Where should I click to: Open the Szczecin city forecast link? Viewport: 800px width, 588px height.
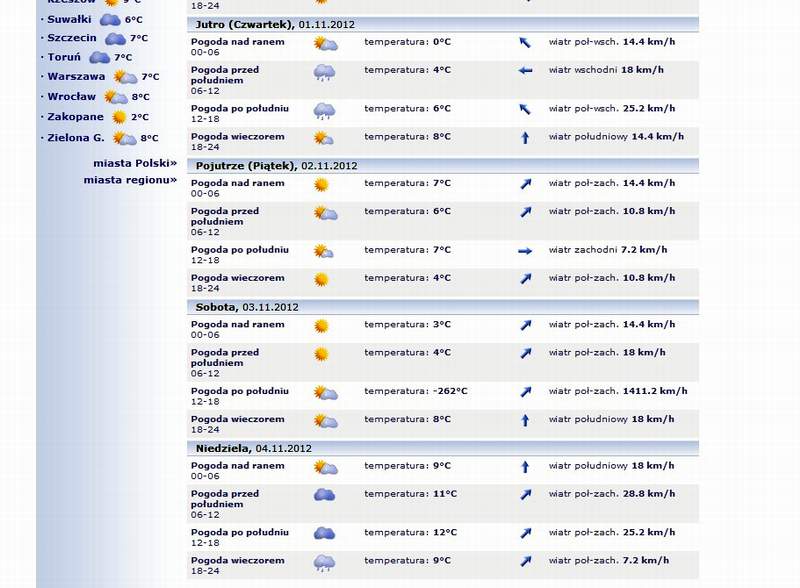[72, 38]
